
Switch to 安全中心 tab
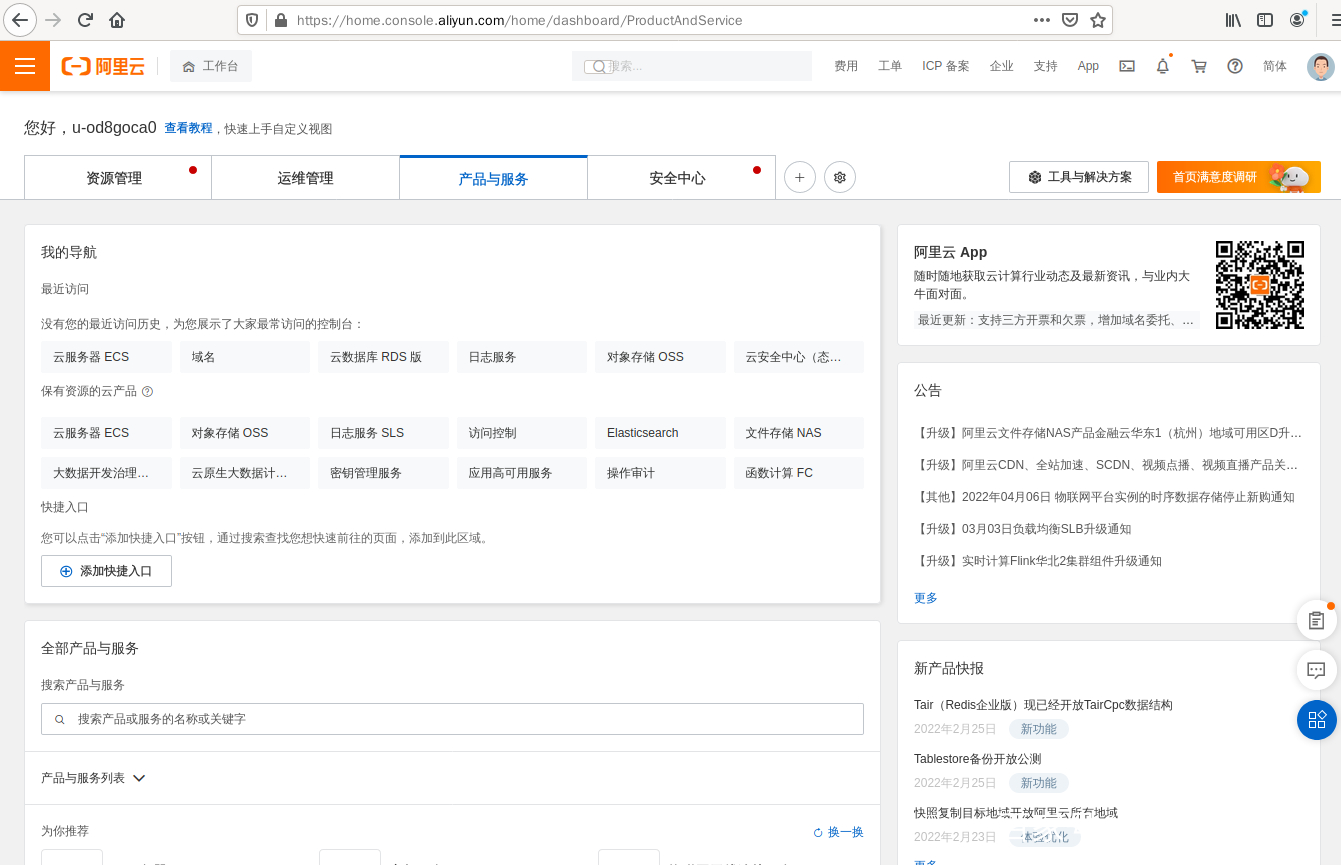(x=681, y=178)
